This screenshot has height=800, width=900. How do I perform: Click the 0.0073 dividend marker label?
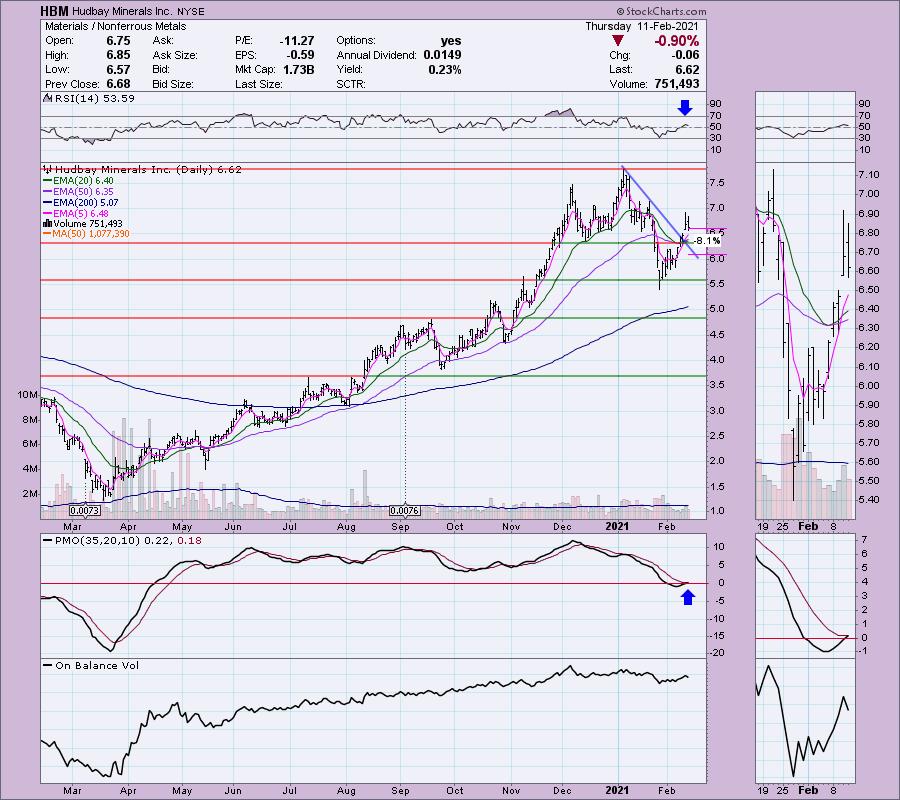[x=84, y=510]
